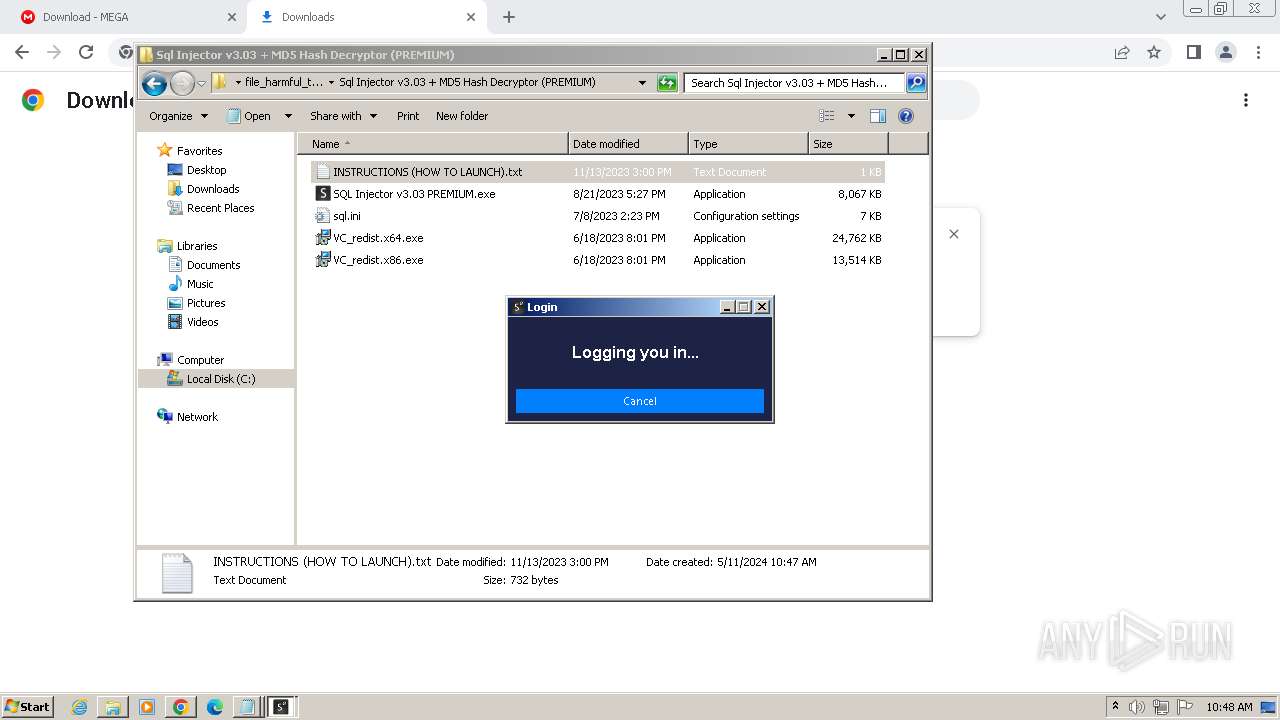The image size is (1280, 720).
Task: Sort by the Size column header
Action: pyautogui.click(x=848, y=144)
